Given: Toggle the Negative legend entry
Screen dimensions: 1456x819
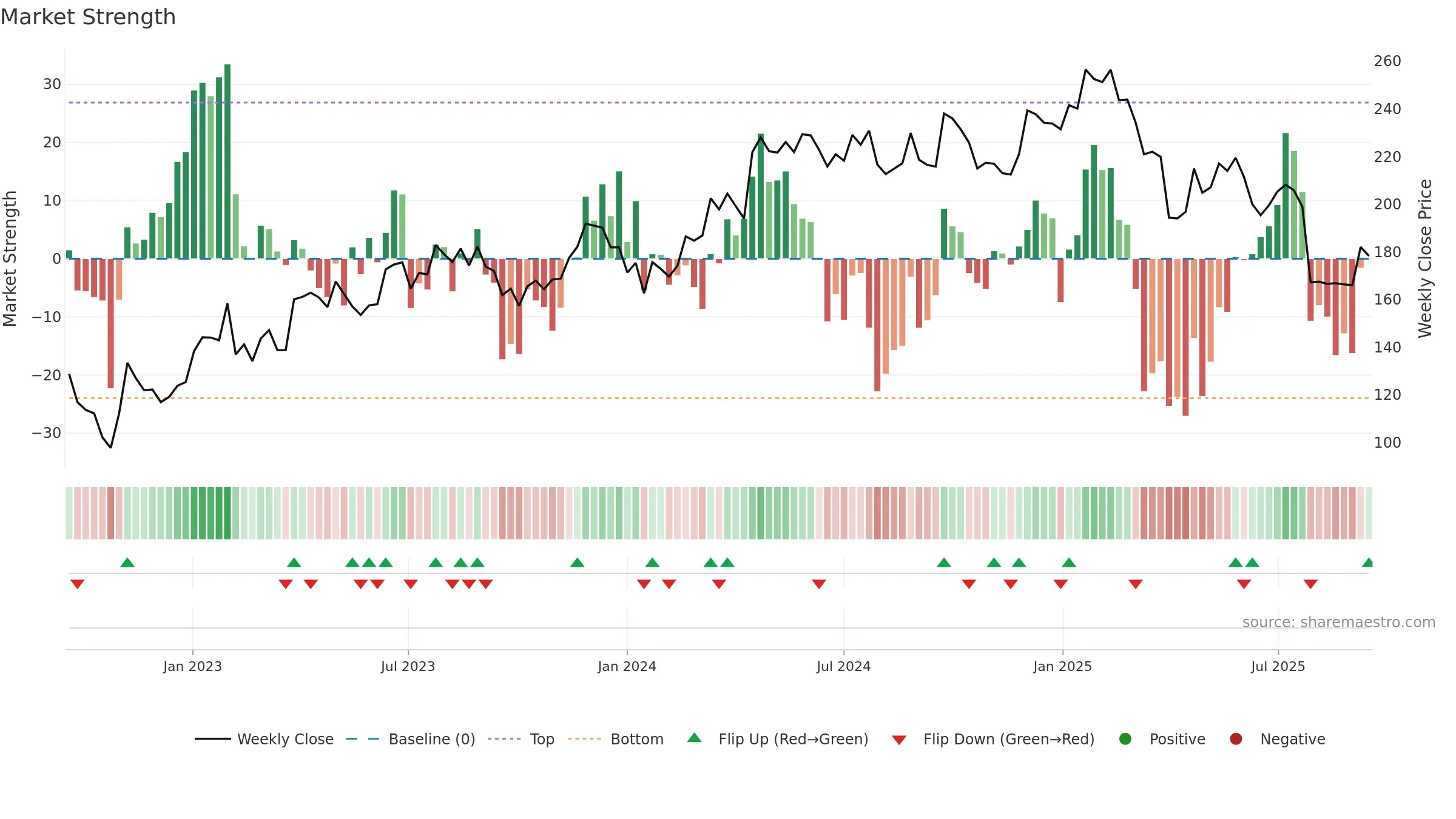Looking at the screenshot, I should coord(1277,739).
